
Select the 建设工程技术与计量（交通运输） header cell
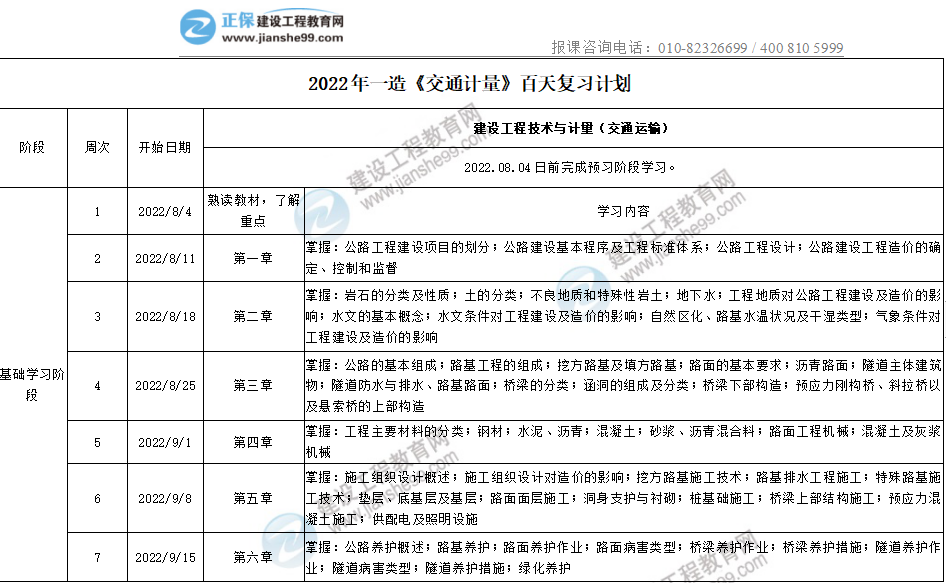pyautogui.click(x=571, y=129)
